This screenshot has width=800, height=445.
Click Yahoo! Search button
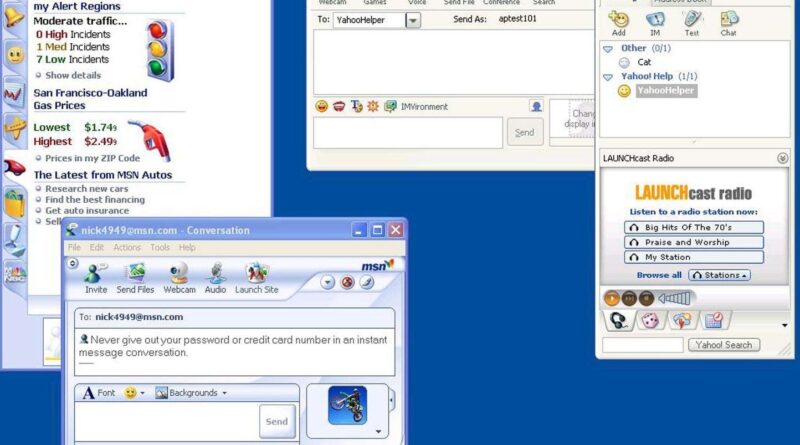(x=723, y=345)
